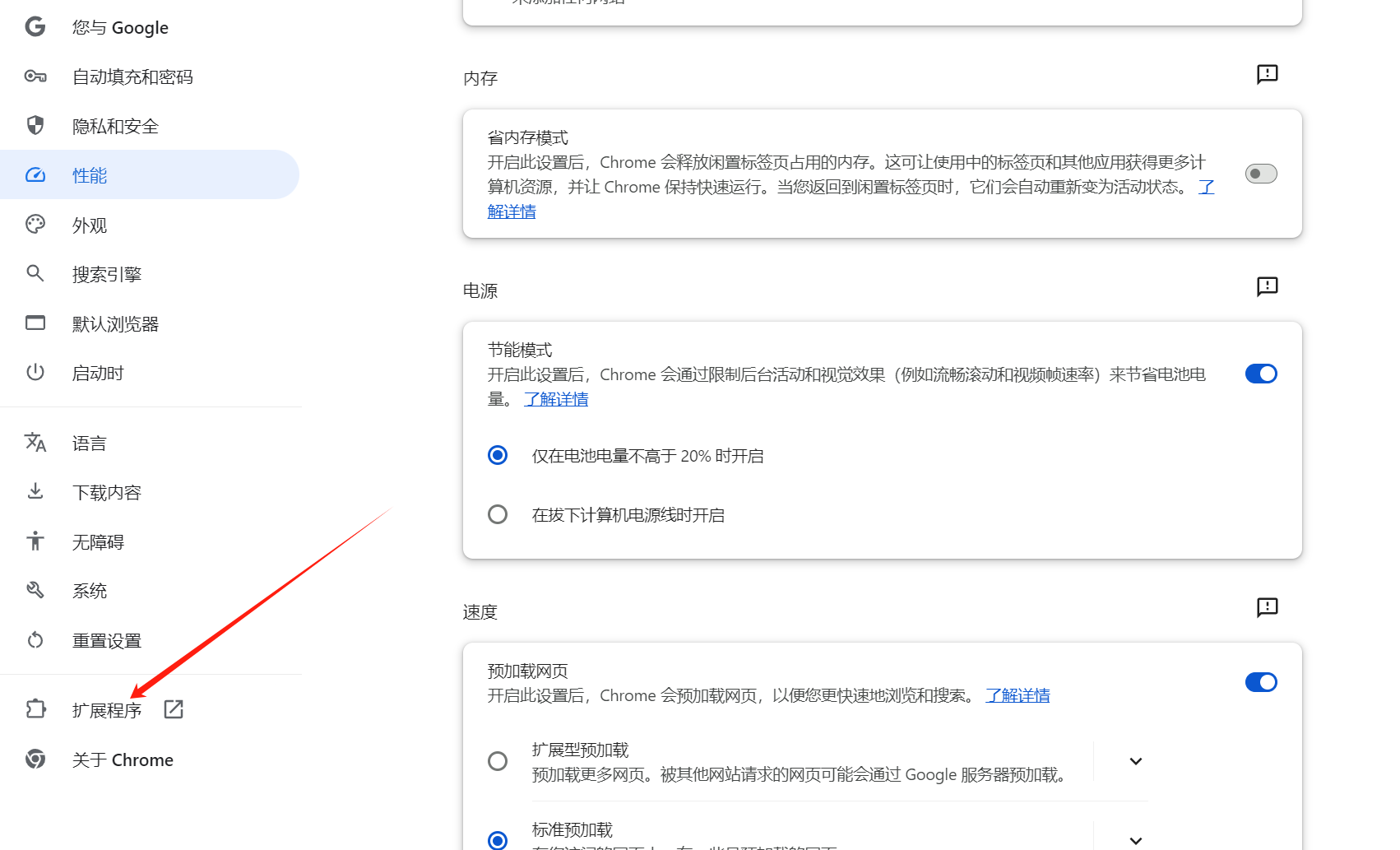The height and width of the screenshot is (850, 1400).
Task: Click the key icon for autofill and passwords
Action: tap(35, 77)
